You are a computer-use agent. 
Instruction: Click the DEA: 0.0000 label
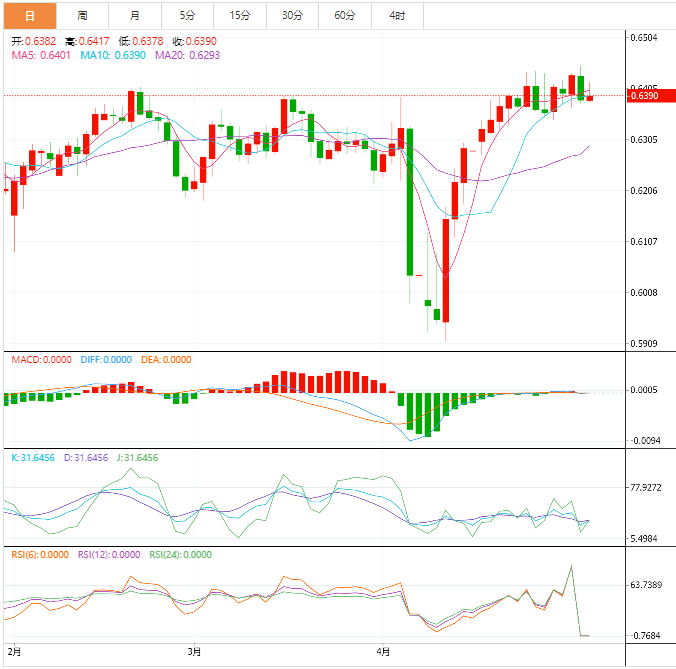[x=168, y=359]
